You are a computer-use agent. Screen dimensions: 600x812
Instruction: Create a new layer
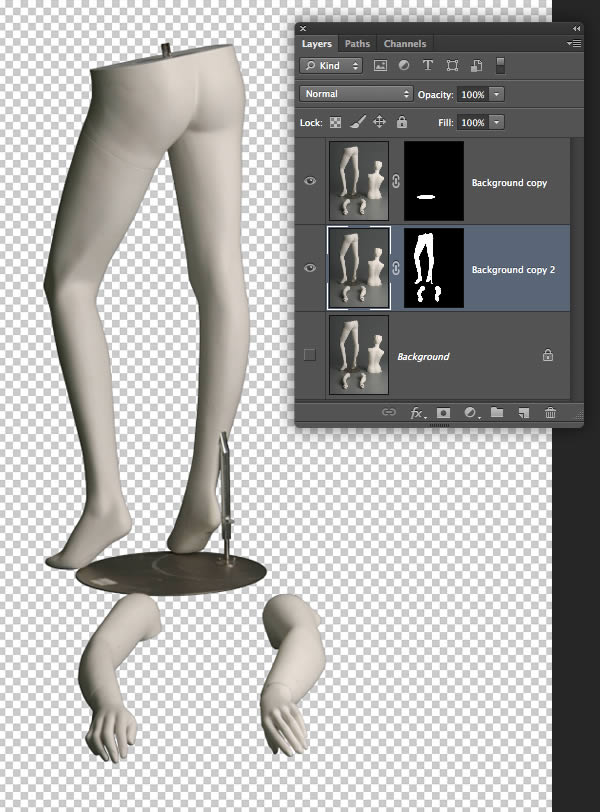pyautogui.click(x=523, y=412)
